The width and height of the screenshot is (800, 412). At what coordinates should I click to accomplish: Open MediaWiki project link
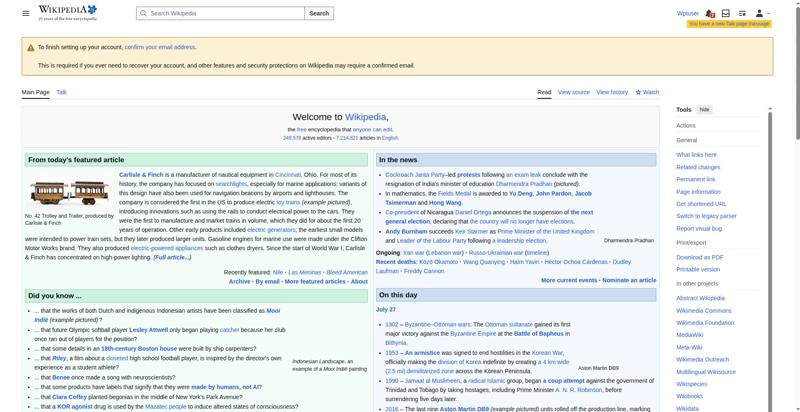pos(689,335)
